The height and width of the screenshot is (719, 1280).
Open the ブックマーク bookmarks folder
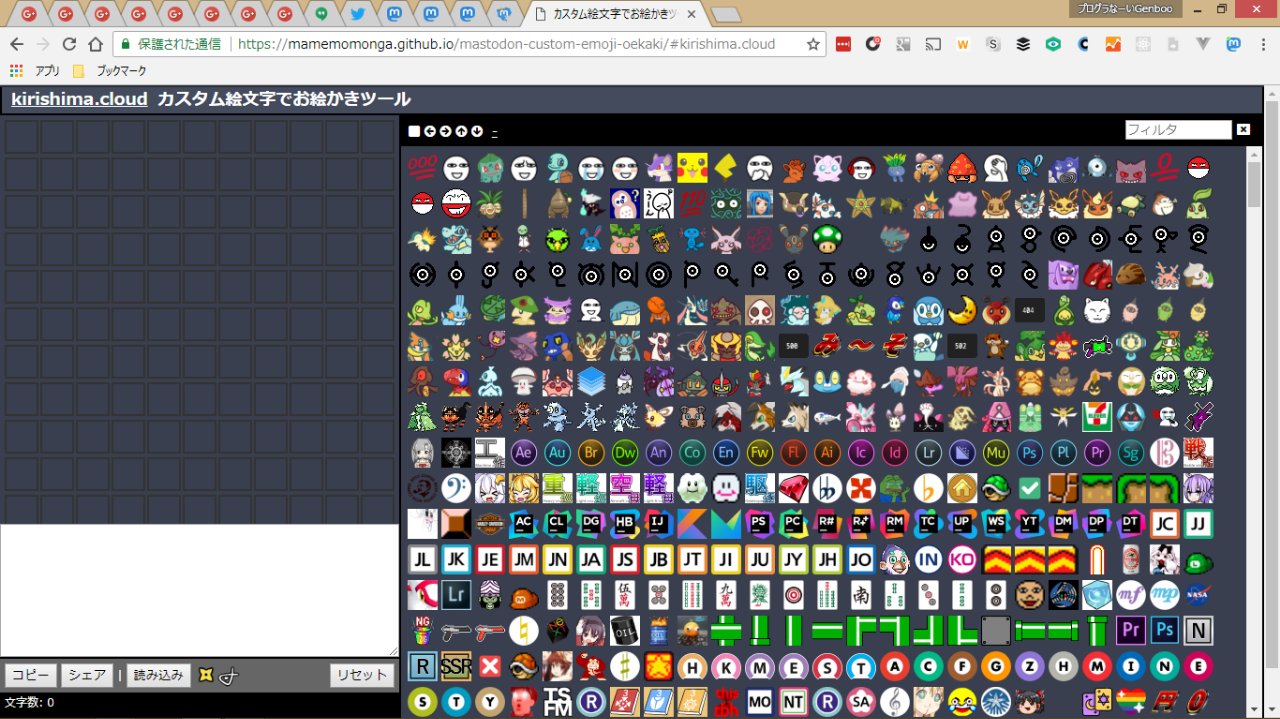coord(110,71)
